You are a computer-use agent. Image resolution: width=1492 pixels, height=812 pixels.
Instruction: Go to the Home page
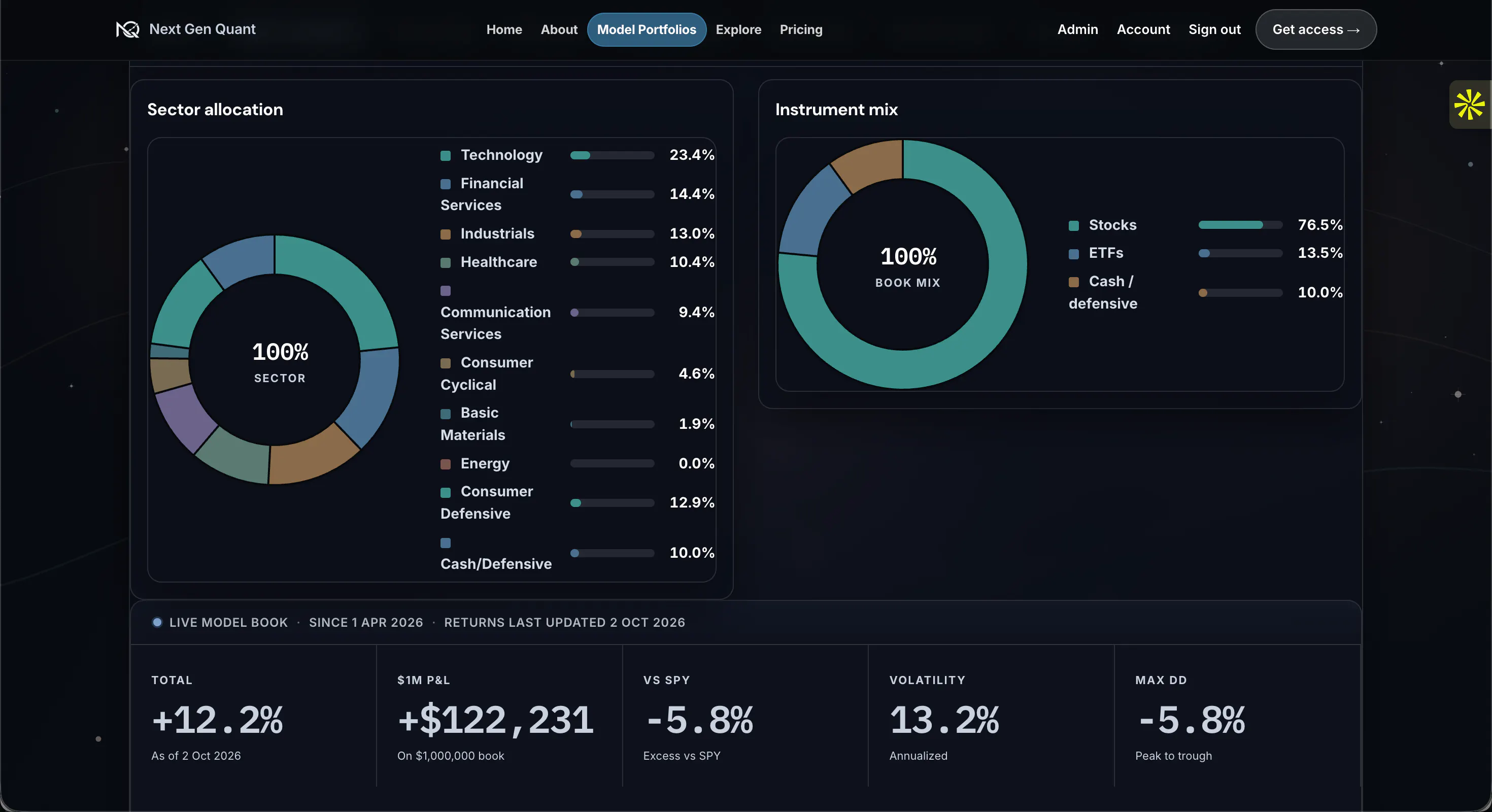tap(504, 29)
